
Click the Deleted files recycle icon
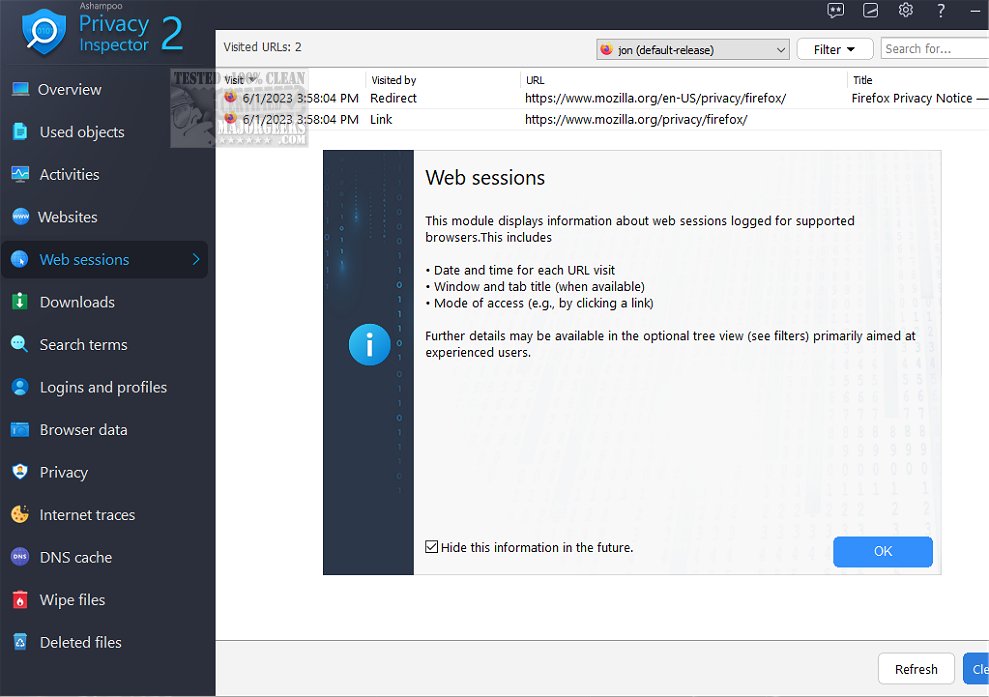tap(20, 642)
